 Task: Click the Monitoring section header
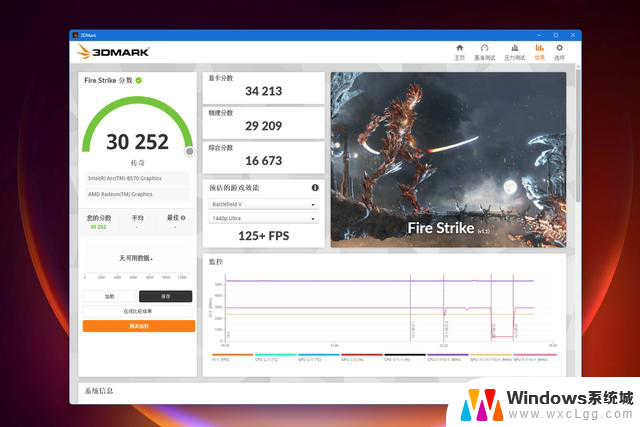click(216, 262)
